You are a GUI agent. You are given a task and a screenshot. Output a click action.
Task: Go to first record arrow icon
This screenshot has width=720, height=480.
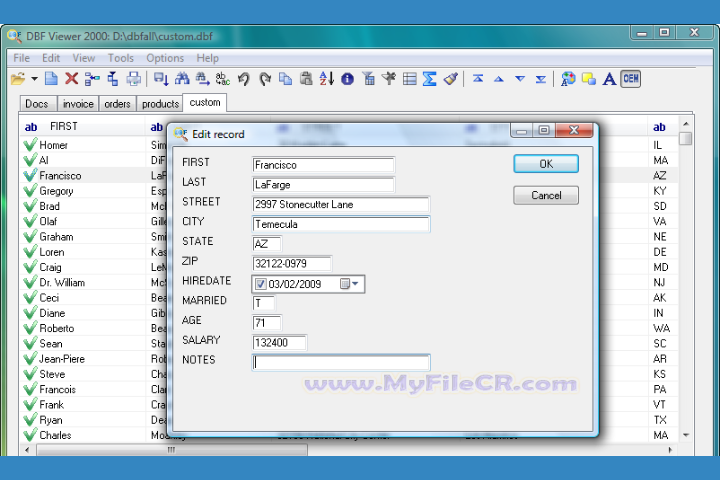coord(478,79)
